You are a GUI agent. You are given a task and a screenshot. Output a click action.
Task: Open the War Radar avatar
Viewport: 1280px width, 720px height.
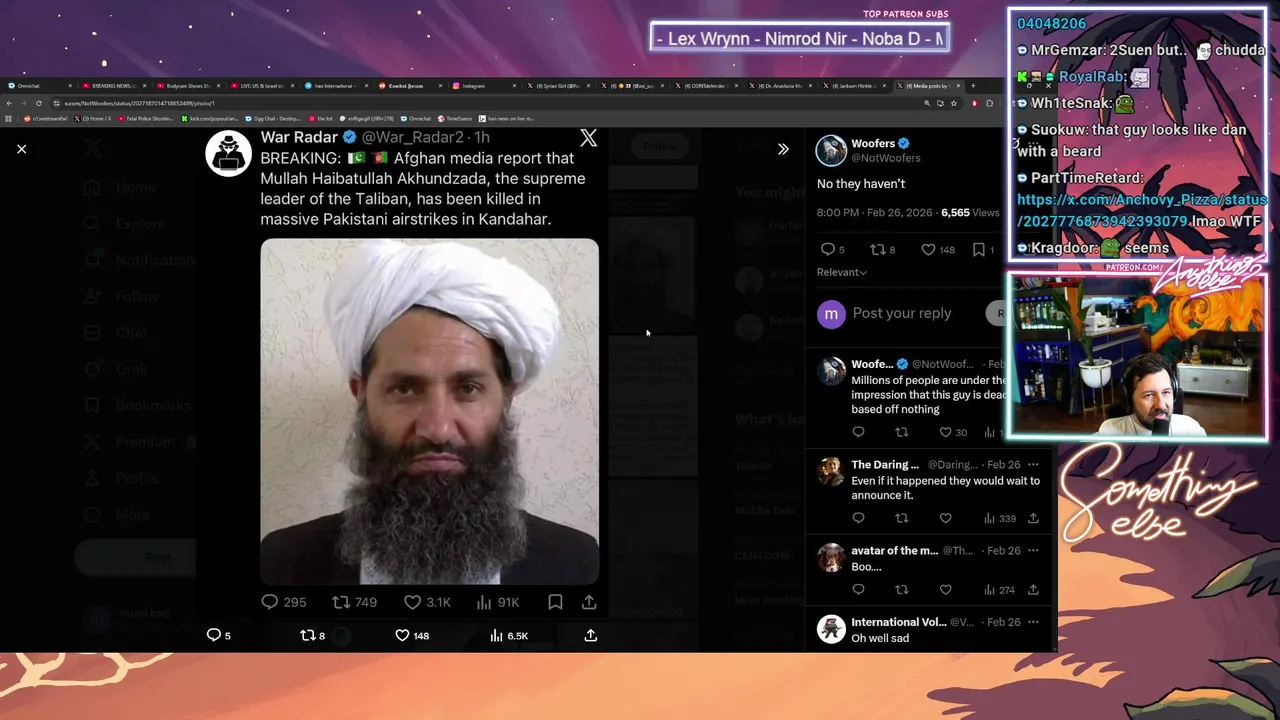click(229, 153)
